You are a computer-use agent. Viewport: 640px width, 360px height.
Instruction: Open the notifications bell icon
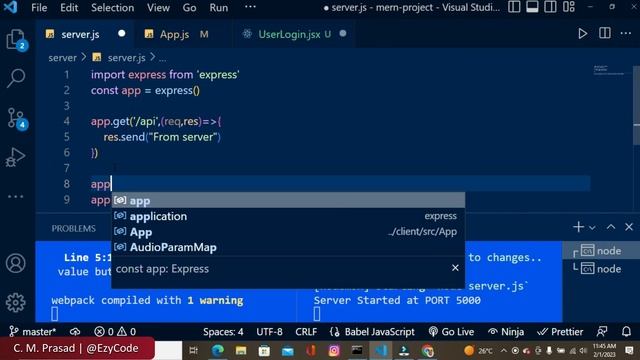[x=627, y=331]
